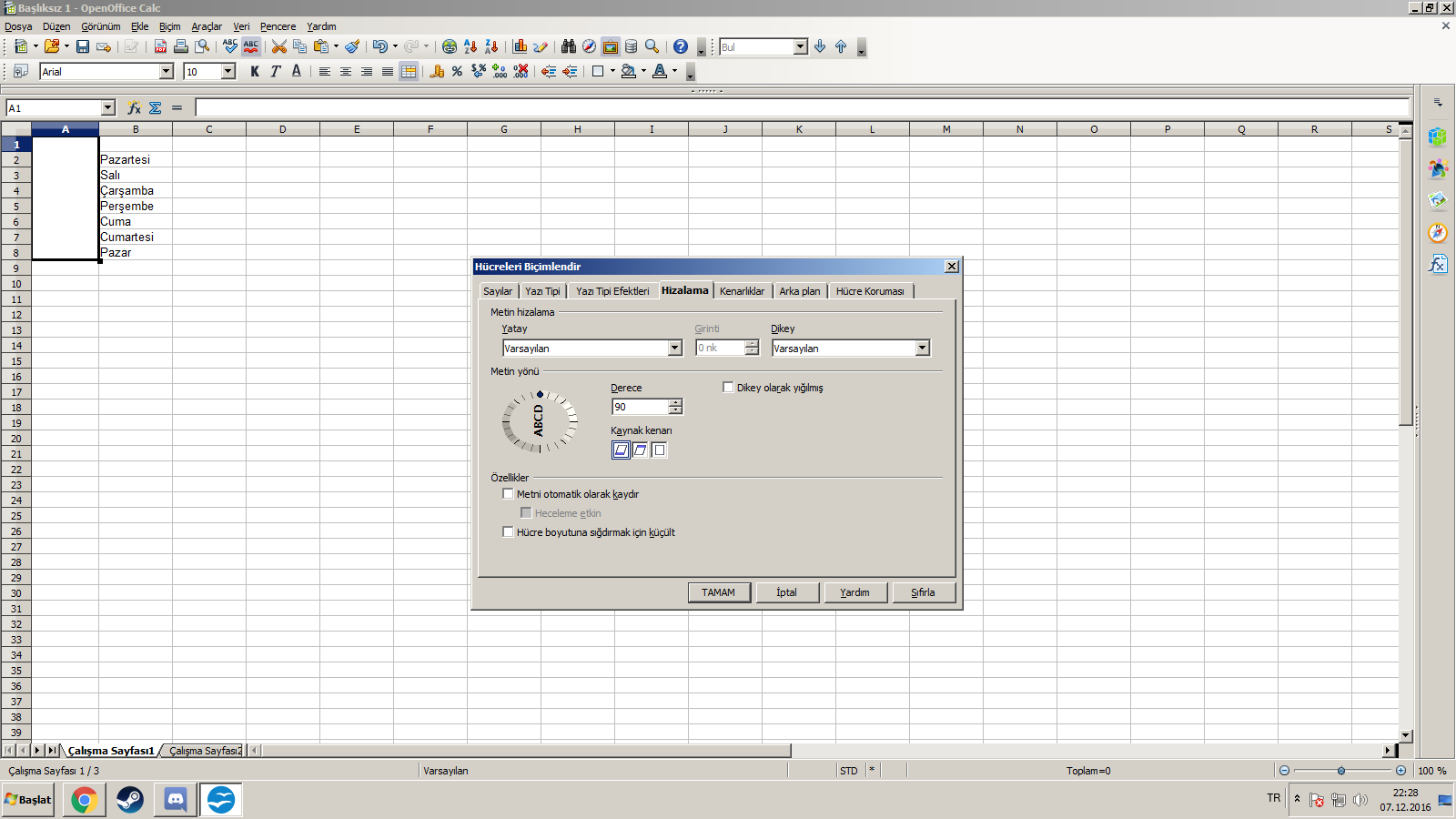The image size is (1456, 819).
Task: Click the Sıfırla button
Action: pos(923,592)
